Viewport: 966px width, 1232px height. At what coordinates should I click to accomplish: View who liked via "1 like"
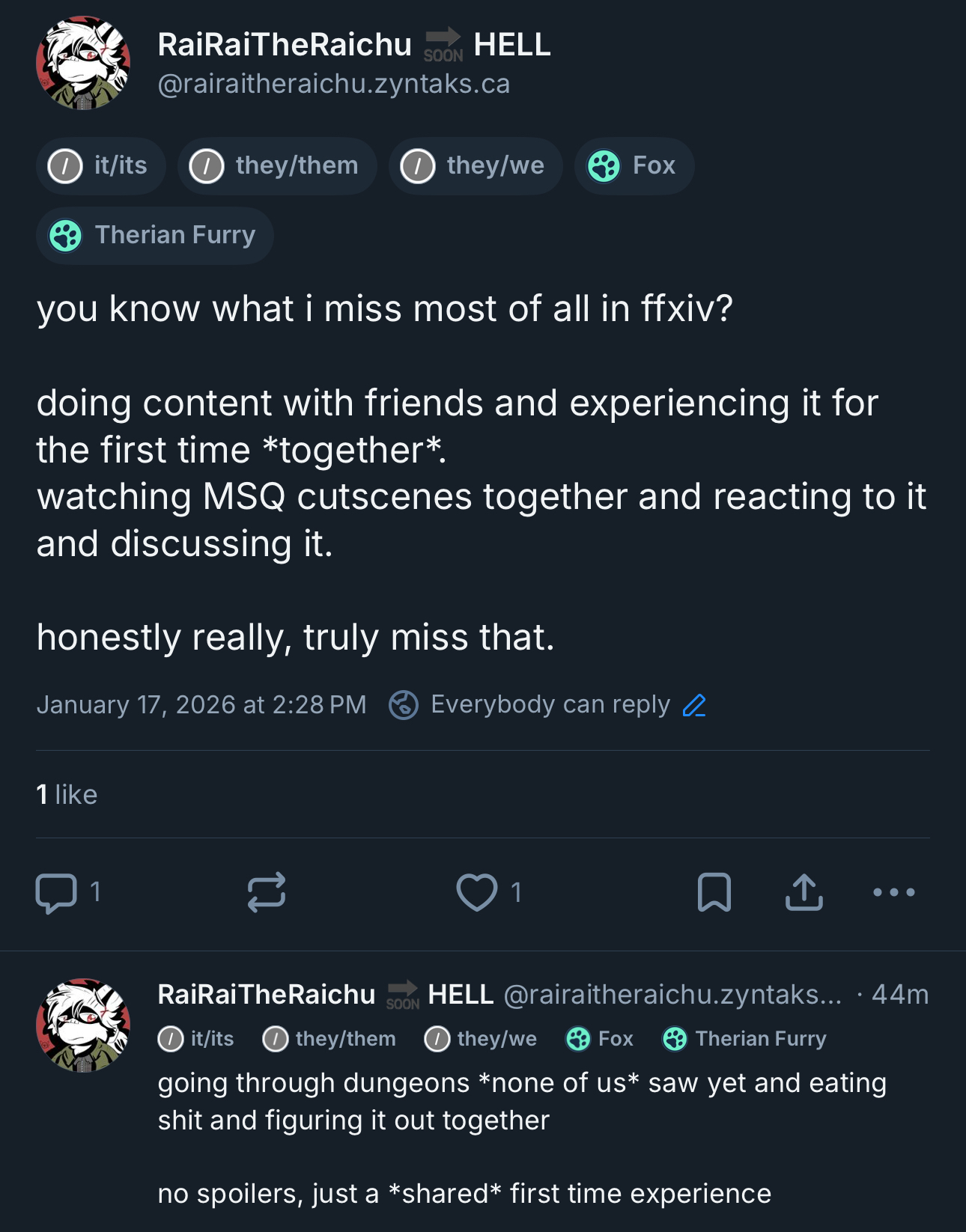pos(67,795)
